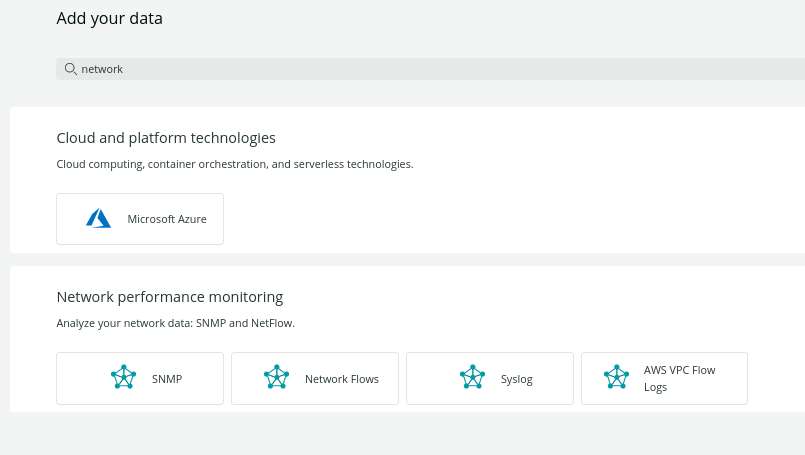Open the AWS VPC Flow Logs tile
Image resolution: width=805 pixels, height=455 pixels.
[x=664, y=378]
